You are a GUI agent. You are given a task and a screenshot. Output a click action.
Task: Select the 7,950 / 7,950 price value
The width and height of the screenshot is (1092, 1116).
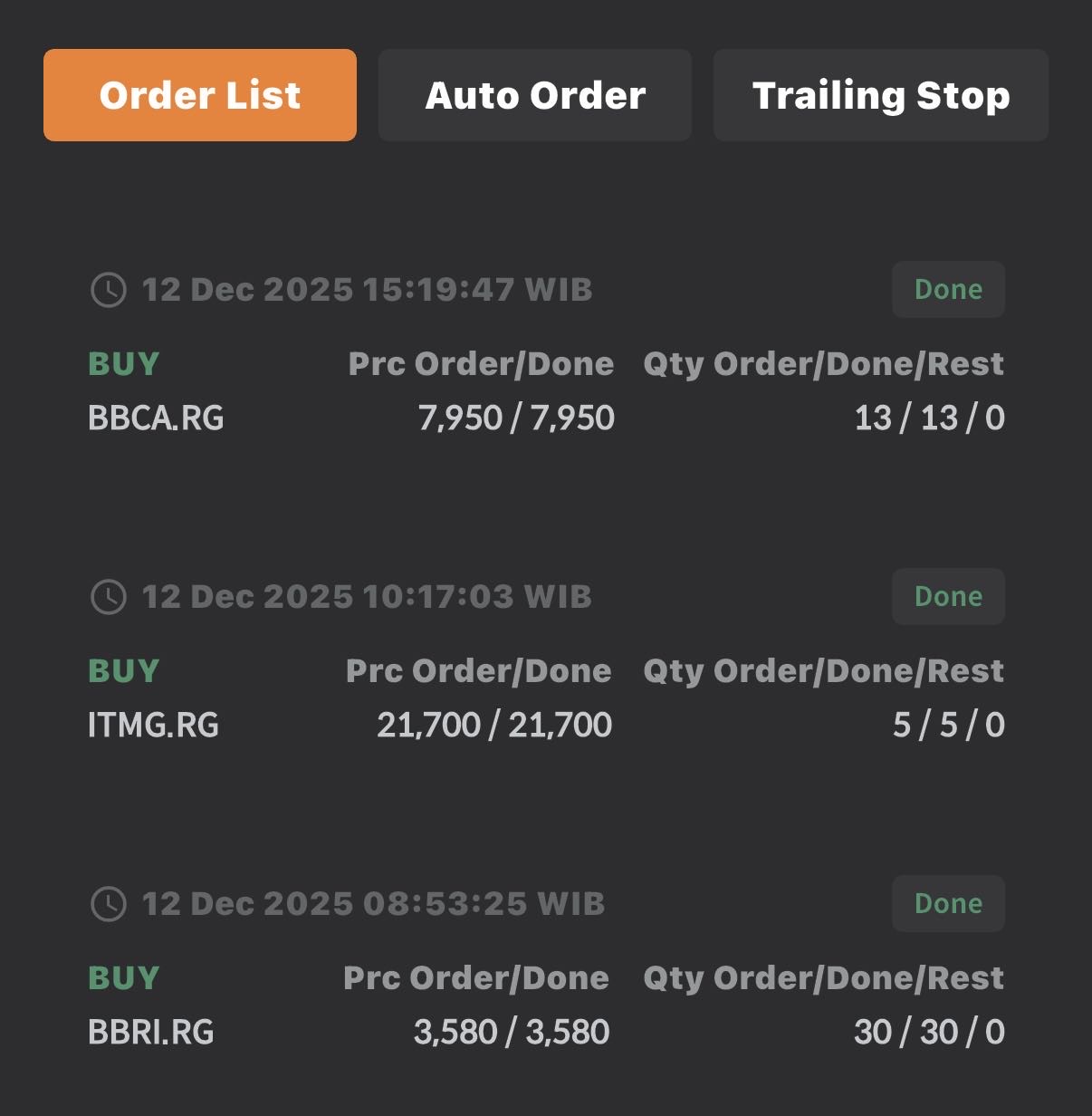point(516,418)
